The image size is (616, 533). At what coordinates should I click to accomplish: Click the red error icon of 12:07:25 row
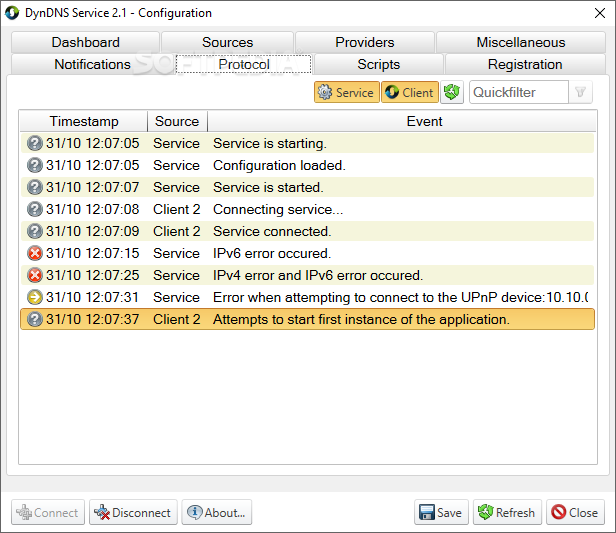click(x=35, y=275)
